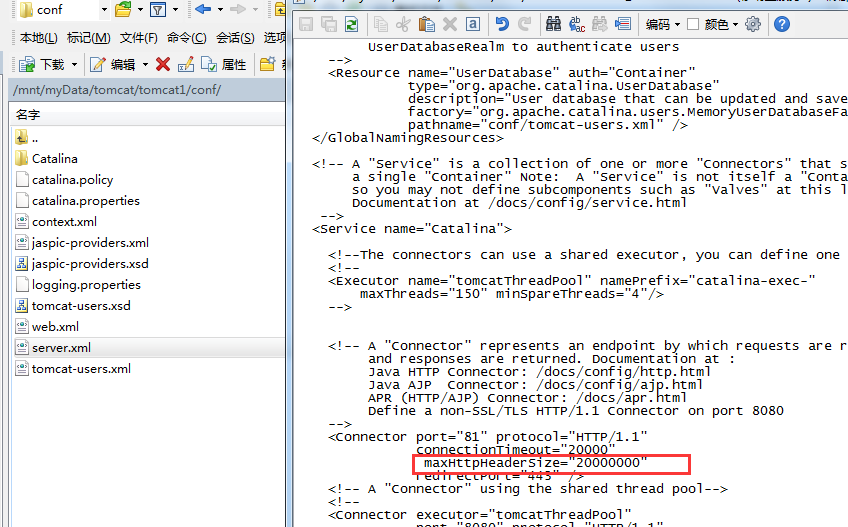Open editor help with question mark
Image resolution: width=848 pixels, height=527 pixels.
point(781,24)
